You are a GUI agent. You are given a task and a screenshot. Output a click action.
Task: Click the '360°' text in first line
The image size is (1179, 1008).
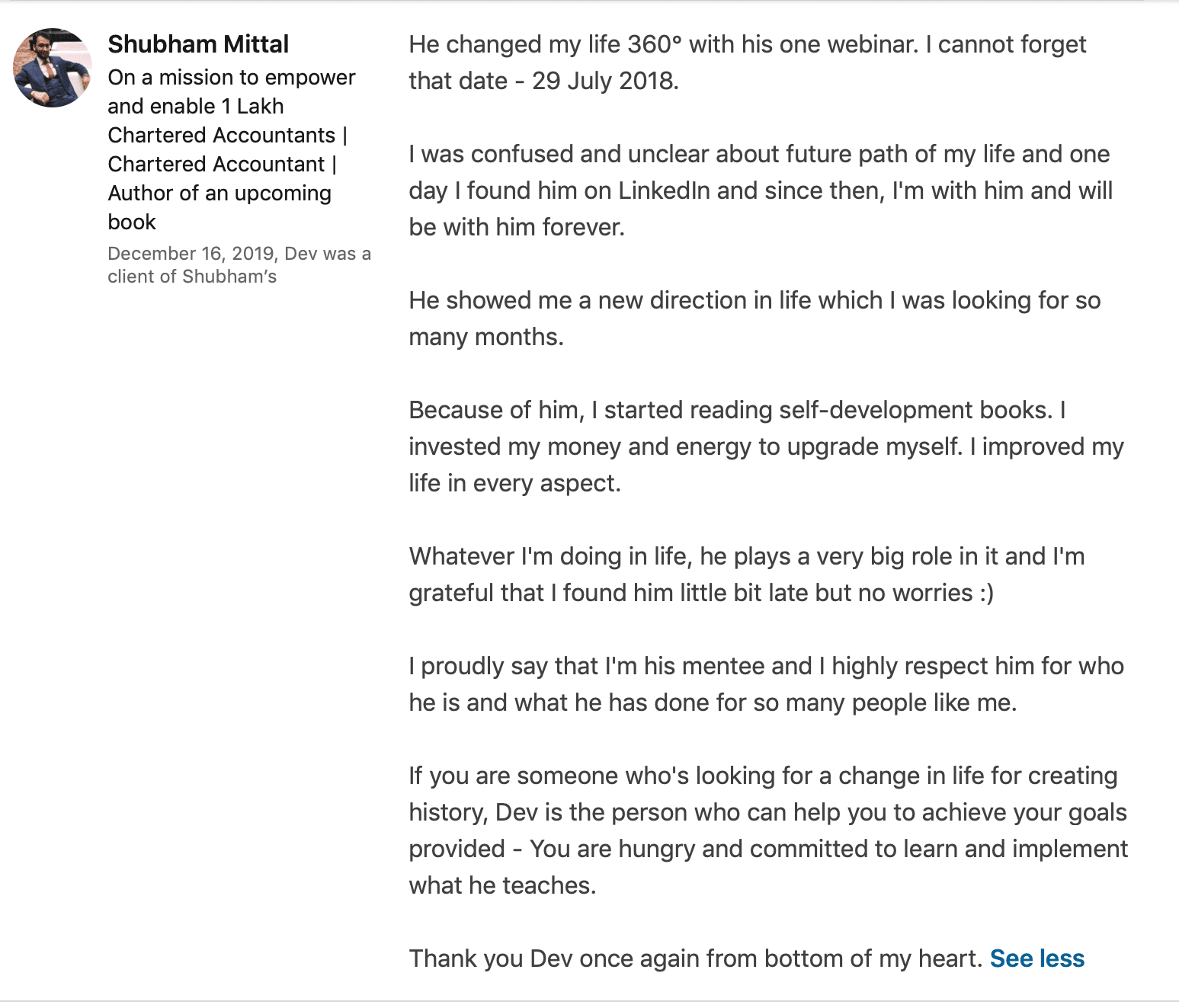pyautogui.click(x=655, y=44)
